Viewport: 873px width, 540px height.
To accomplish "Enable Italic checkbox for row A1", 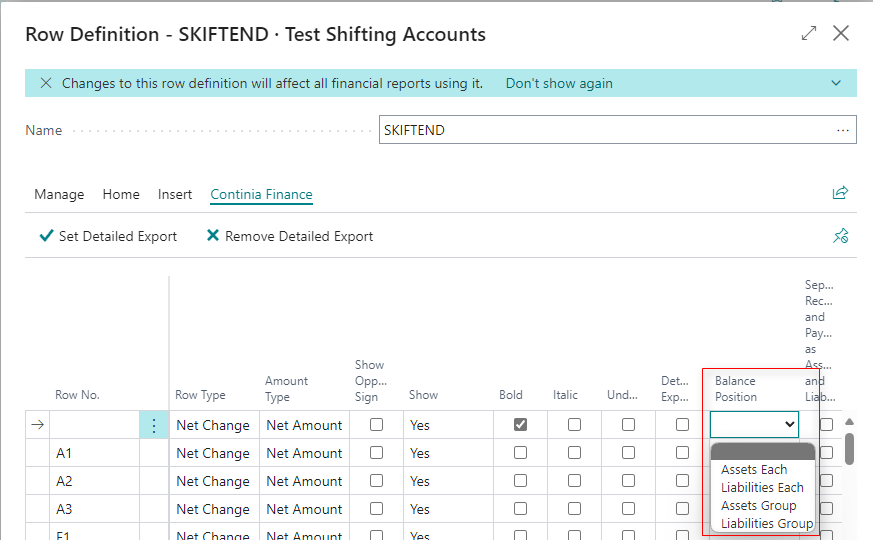I will point(574,453).
